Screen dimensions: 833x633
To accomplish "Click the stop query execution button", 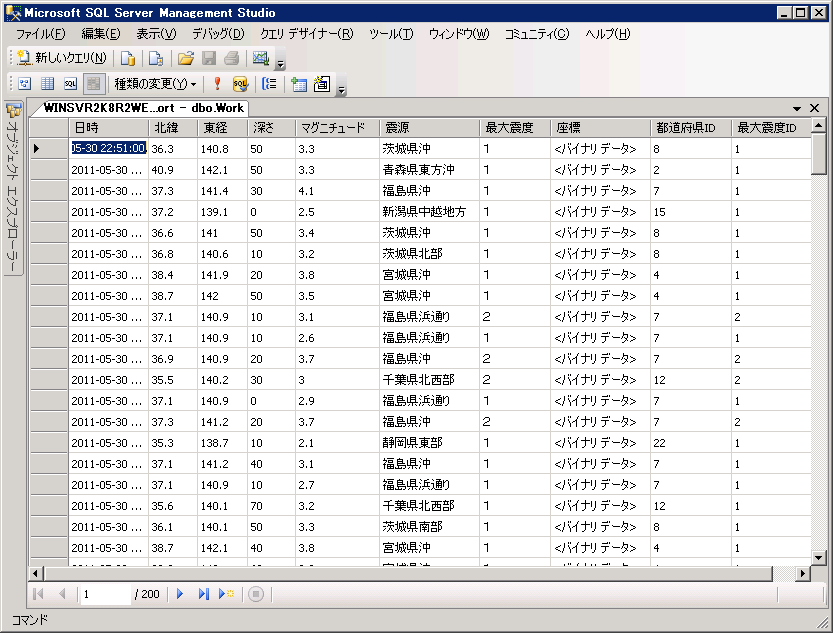I will point(256,594).
